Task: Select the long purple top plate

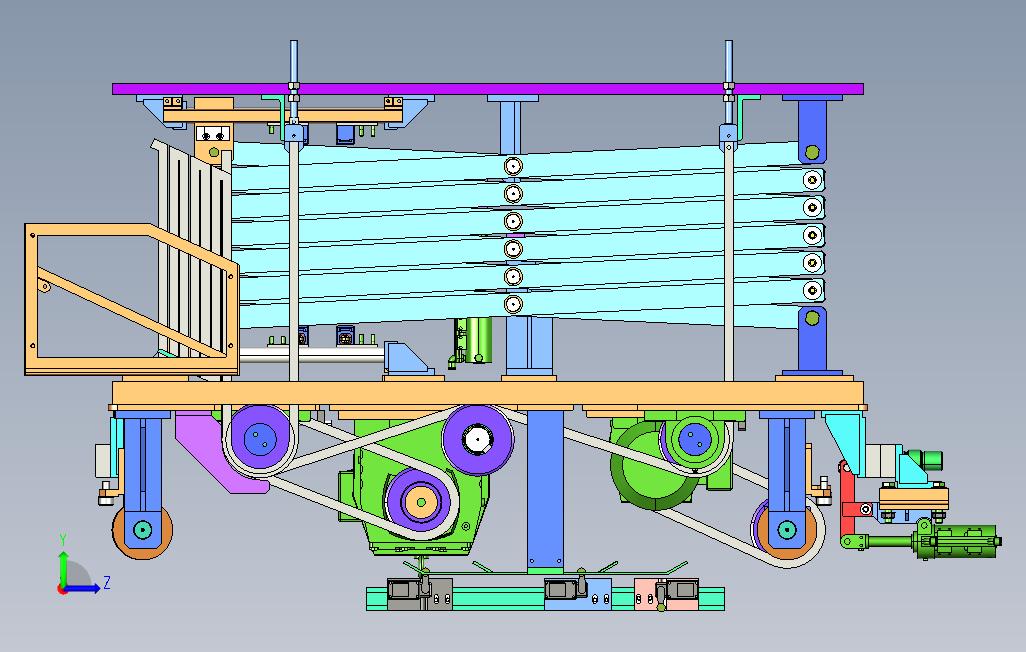Action: 487,89
